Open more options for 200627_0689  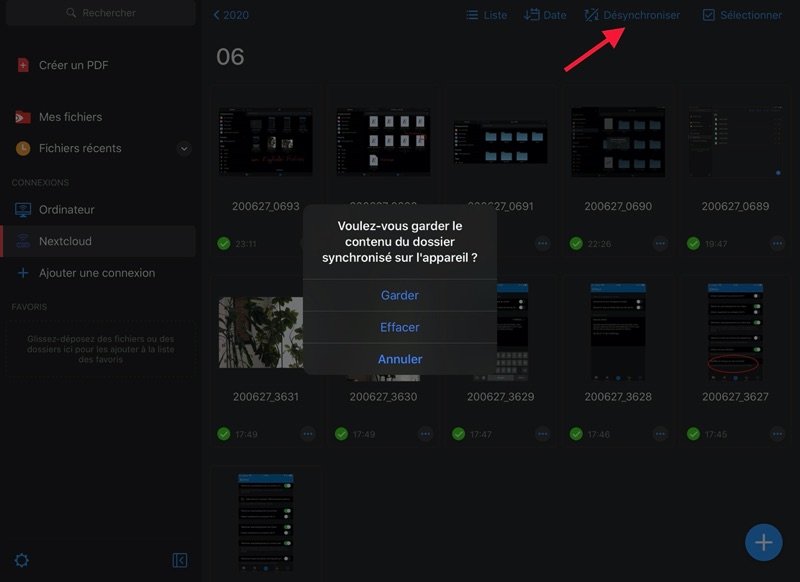(x=777, y=243)
